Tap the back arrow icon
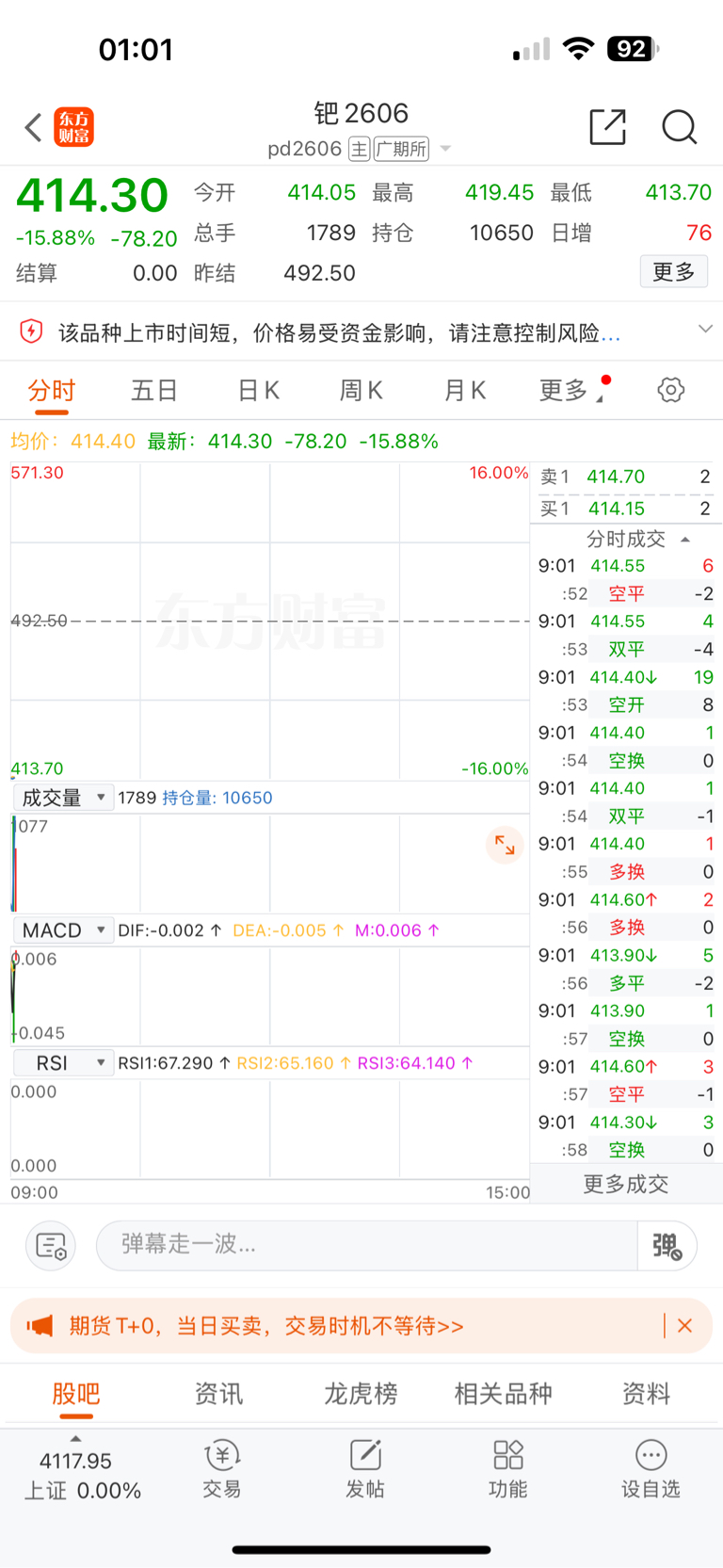Image resolution: width=723 pixels, height=1568 pixels. (34, 127)
